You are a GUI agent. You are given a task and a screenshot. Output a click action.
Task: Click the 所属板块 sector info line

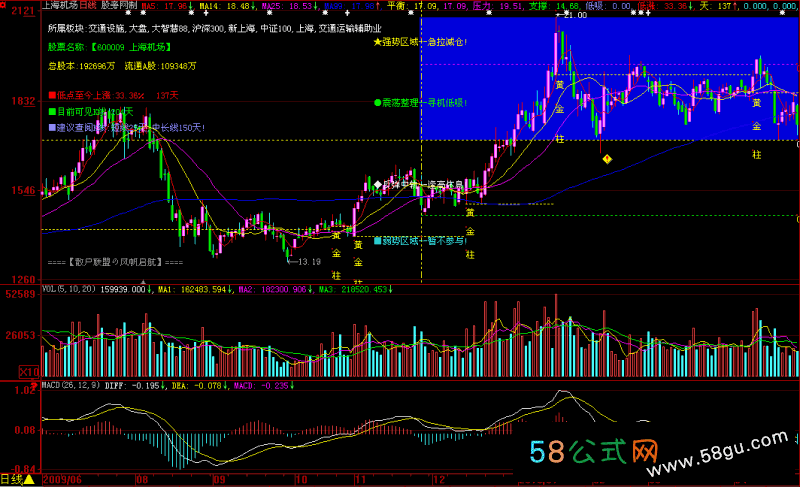click(215, 29)
